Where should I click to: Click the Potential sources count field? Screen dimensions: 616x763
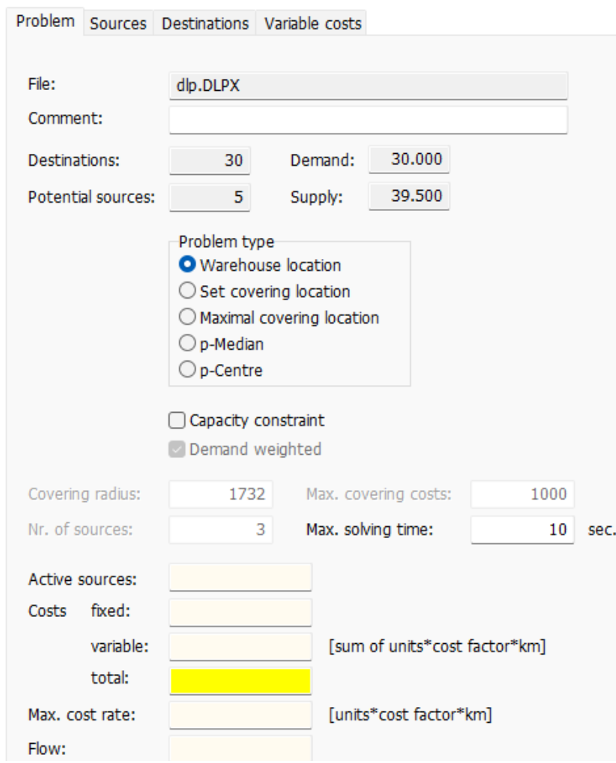pos(209,197)
